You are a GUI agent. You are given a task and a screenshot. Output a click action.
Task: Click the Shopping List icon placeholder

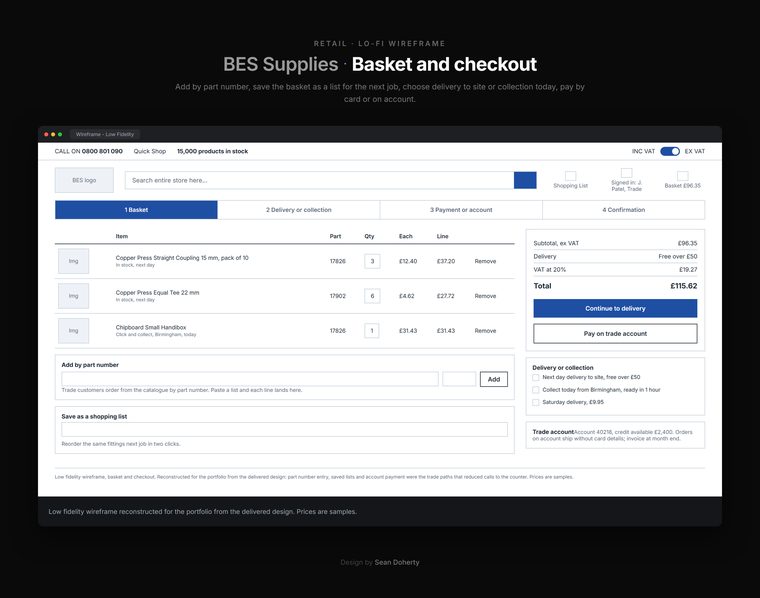coord(570,176)
